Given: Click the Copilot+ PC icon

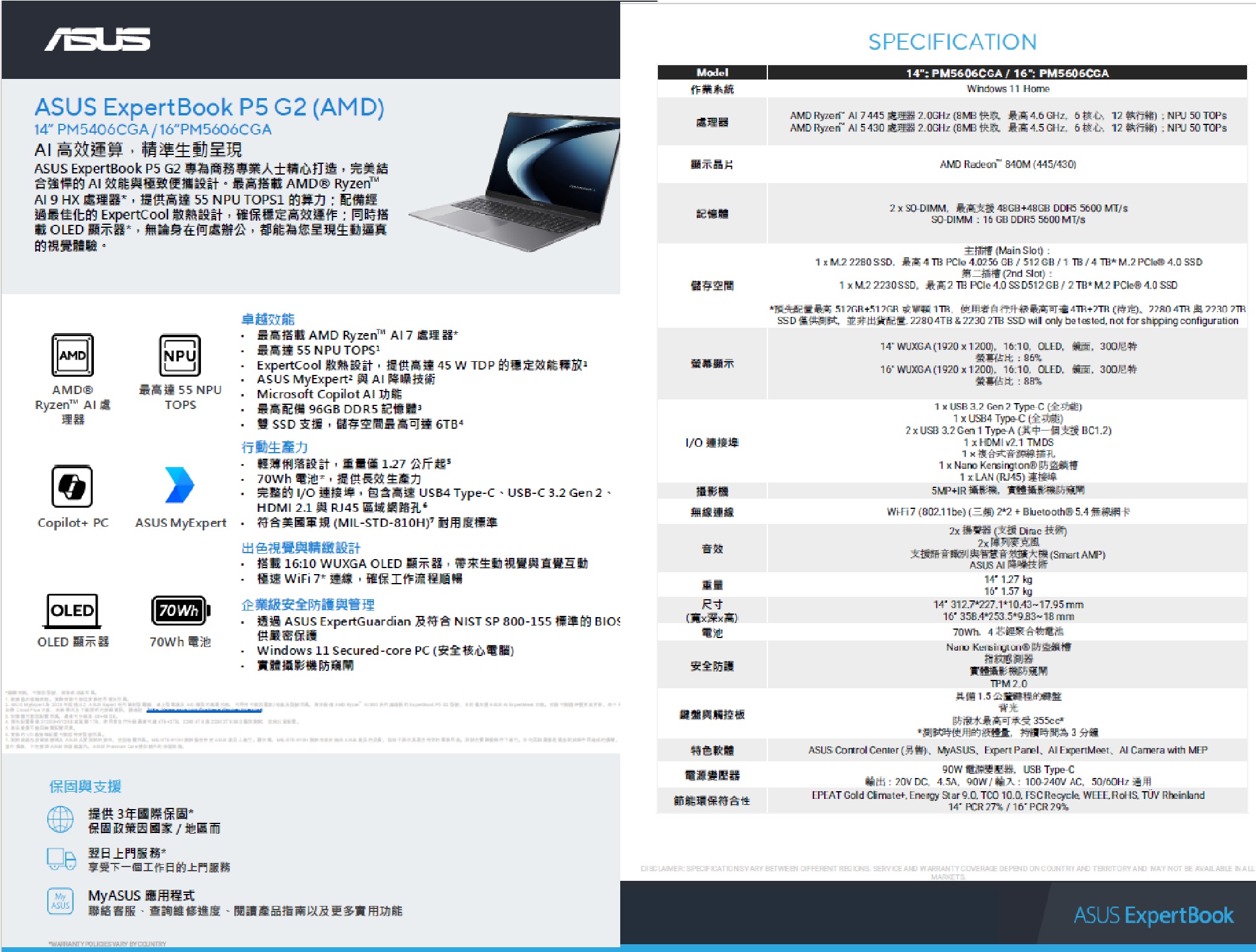Looking at the screenshot, I should point(72,486).
